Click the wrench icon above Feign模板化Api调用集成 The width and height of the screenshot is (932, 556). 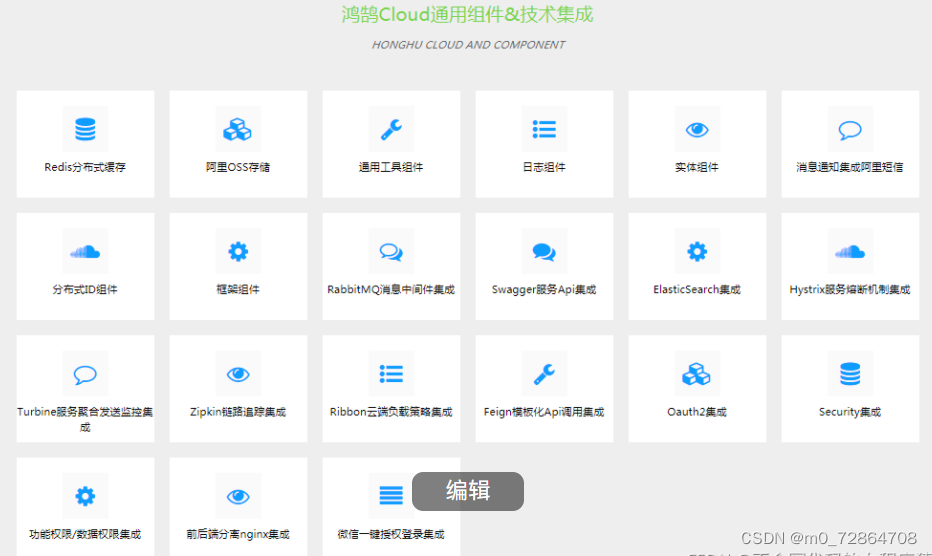click(x=544, y=374)
